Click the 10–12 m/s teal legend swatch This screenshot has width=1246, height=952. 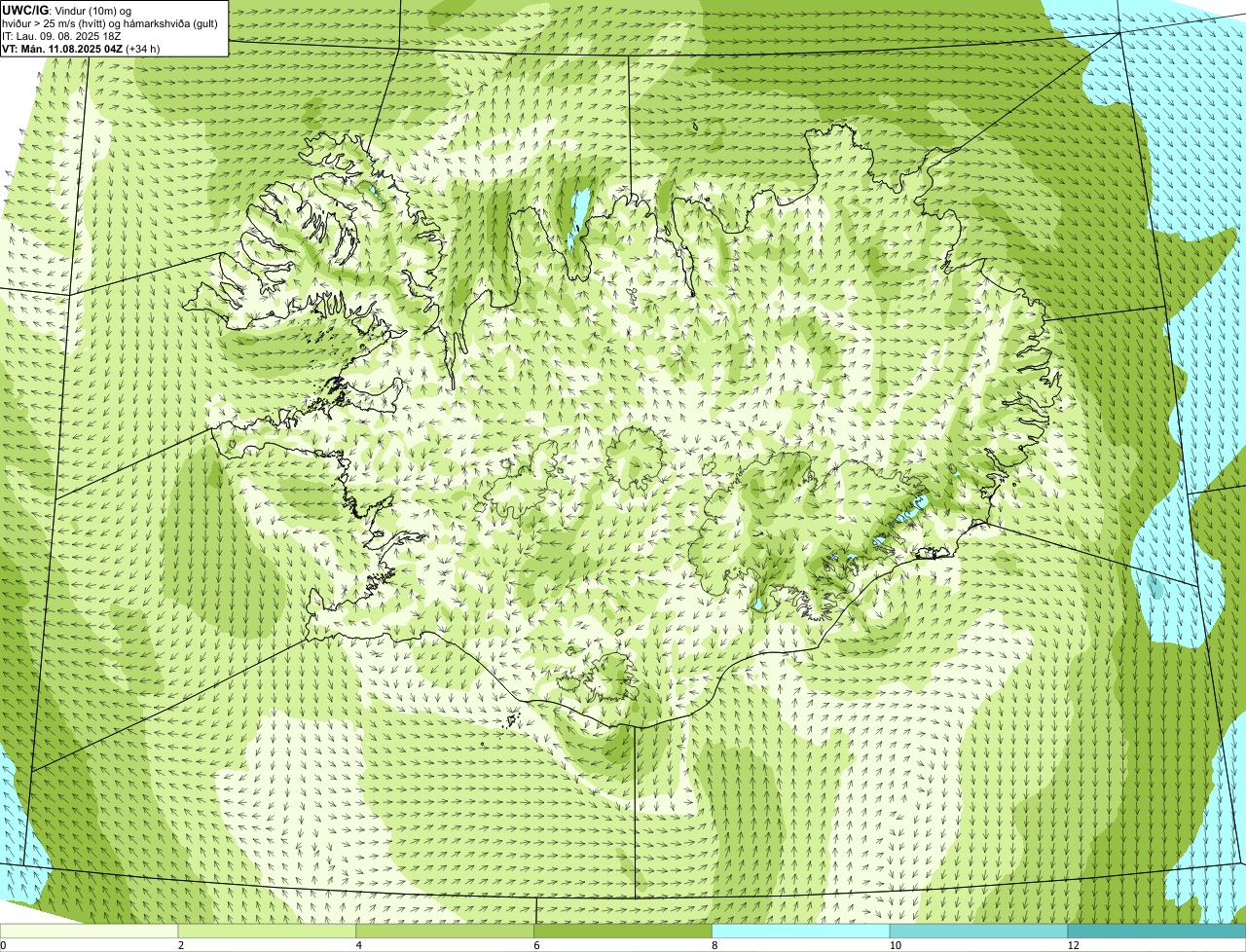[x=979, y=931]
